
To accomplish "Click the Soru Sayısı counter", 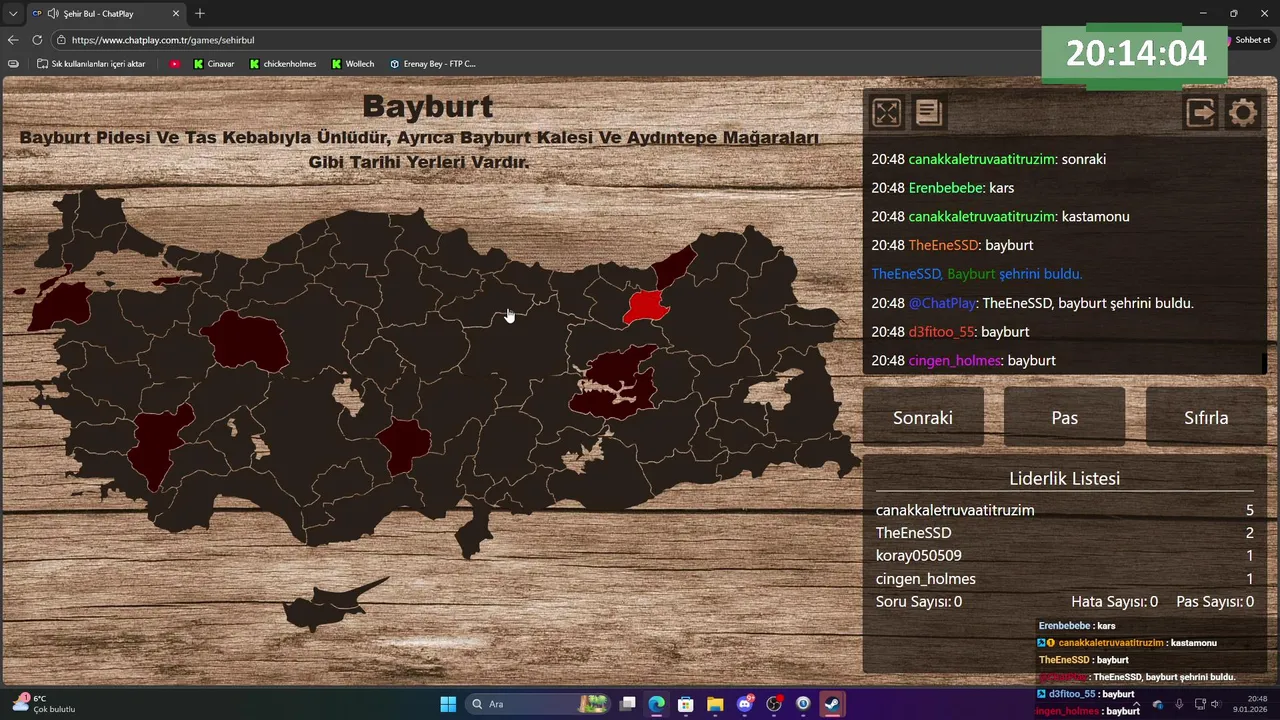I will 919,602.
